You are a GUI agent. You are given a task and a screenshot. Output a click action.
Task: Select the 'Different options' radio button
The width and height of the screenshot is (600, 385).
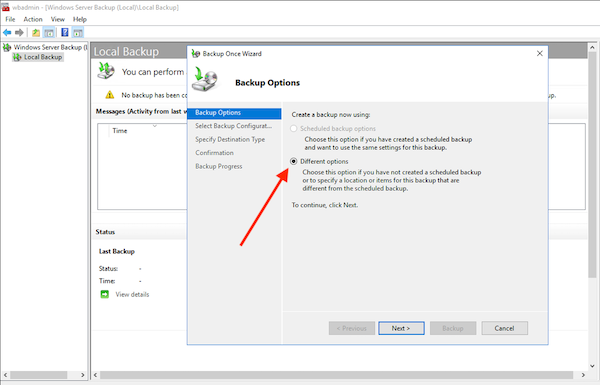coord(293,162)
